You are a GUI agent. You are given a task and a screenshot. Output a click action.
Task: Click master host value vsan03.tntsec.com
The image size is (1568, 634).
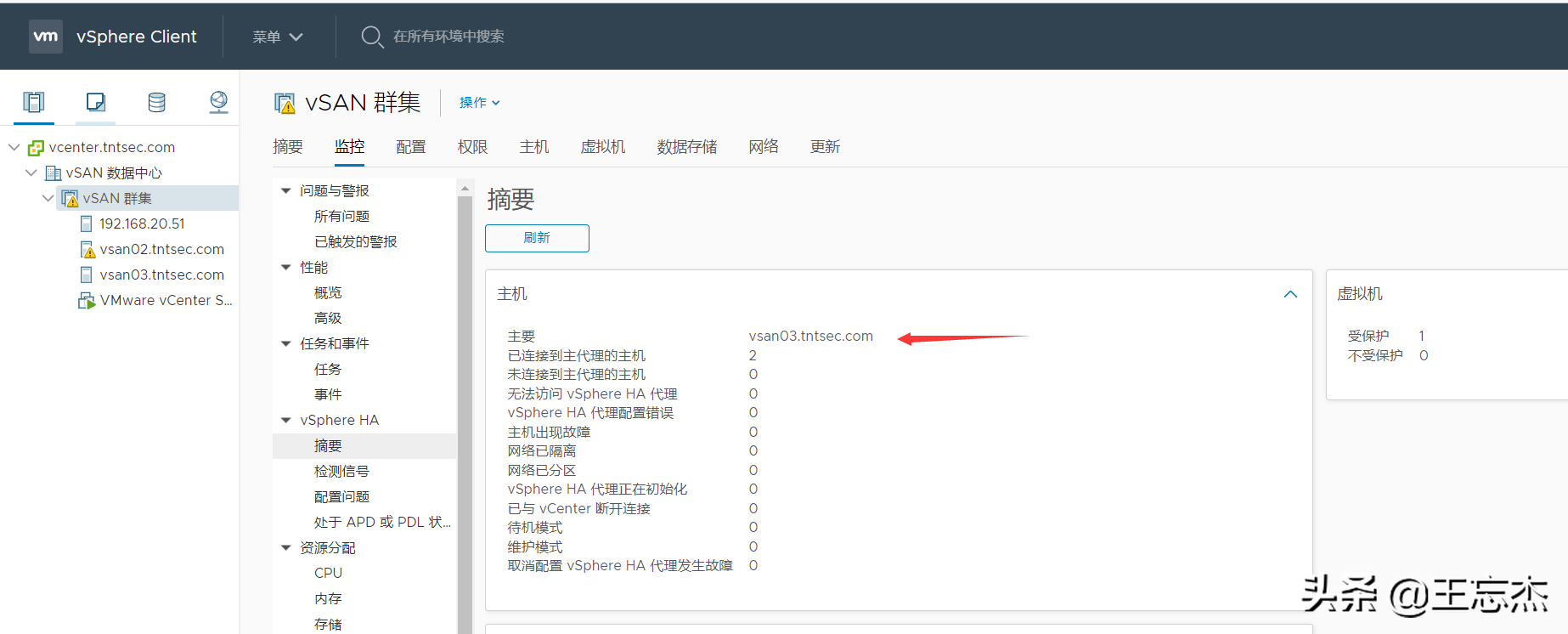[810, 336]
